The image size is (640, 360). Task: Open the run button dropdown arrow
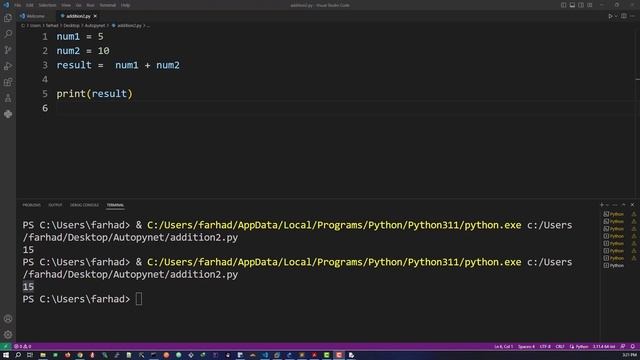616,16
